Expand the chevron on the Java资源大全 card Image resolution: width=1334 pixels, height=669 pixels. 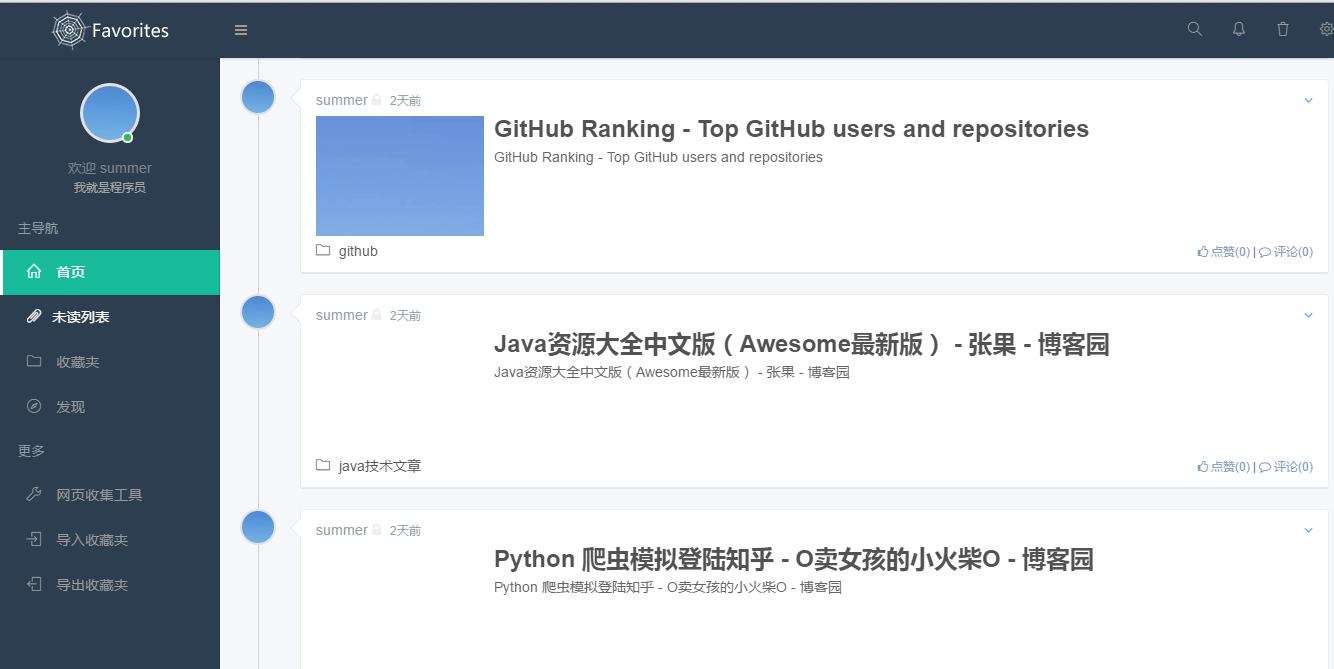[1308, 314]
